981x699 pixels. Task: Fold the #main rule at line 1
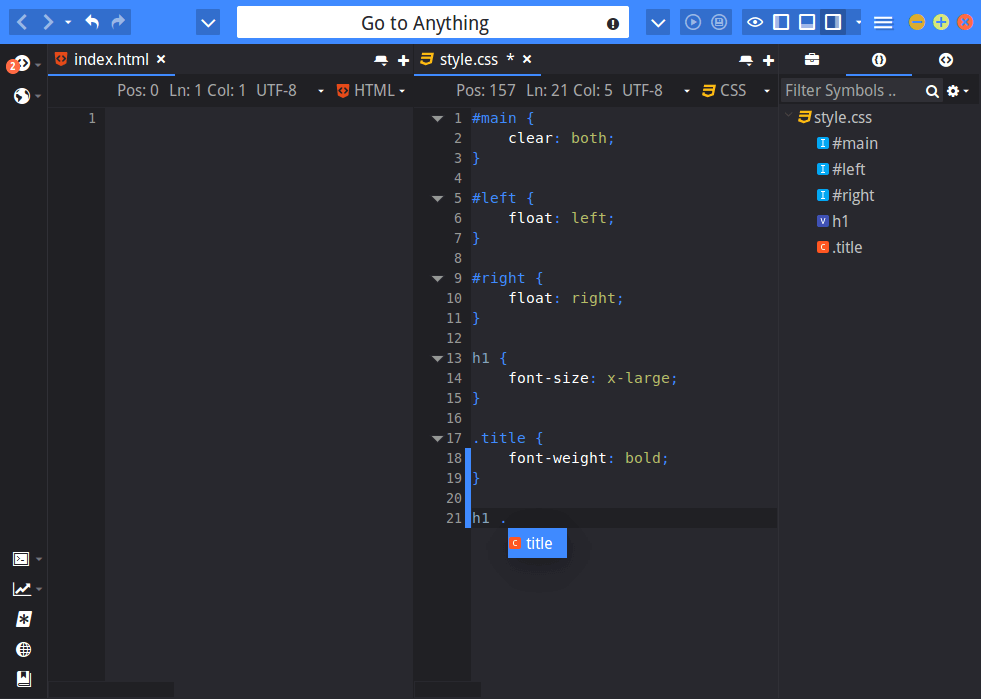[x=437, y=118]
